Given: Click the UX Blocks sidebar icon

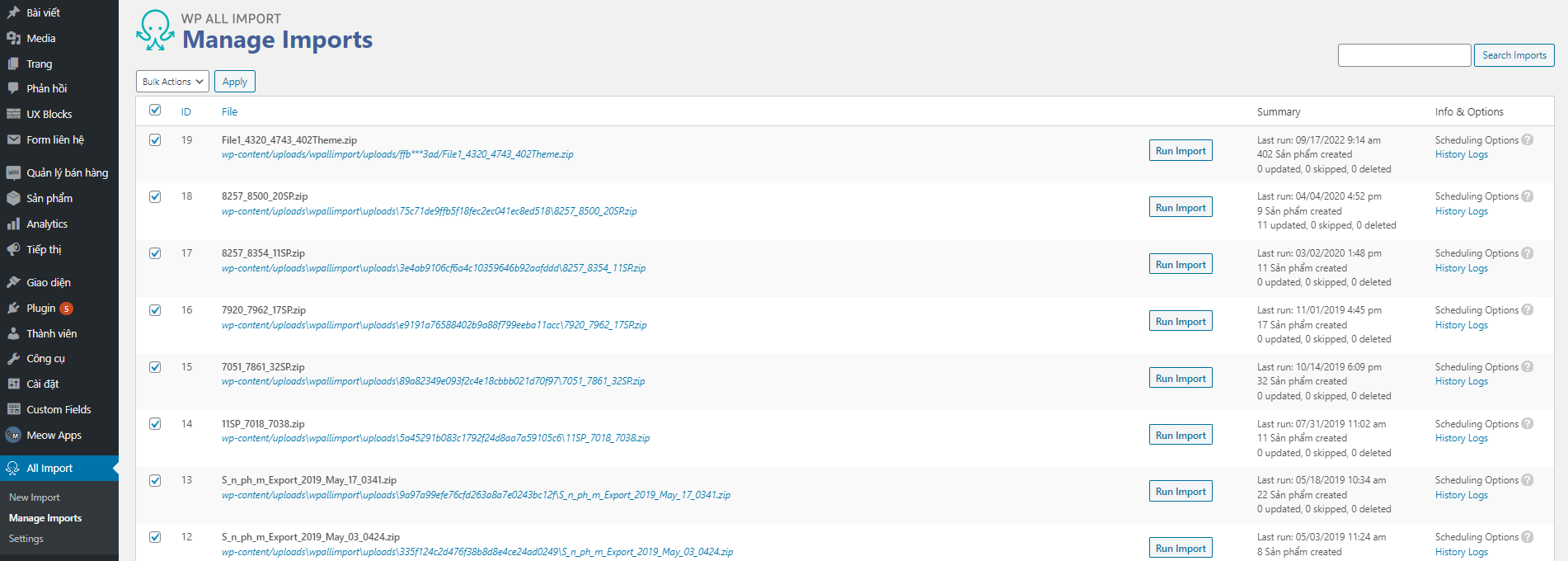Looking at the screenshot, I should [x=13, y=114].
